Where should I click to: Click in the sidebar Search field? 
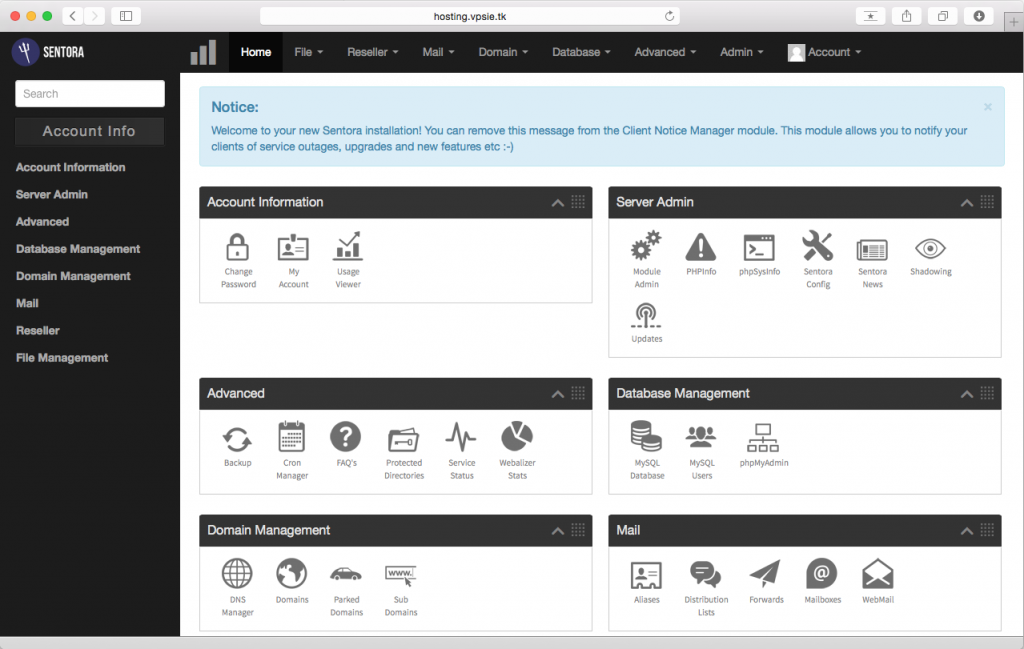90,93
